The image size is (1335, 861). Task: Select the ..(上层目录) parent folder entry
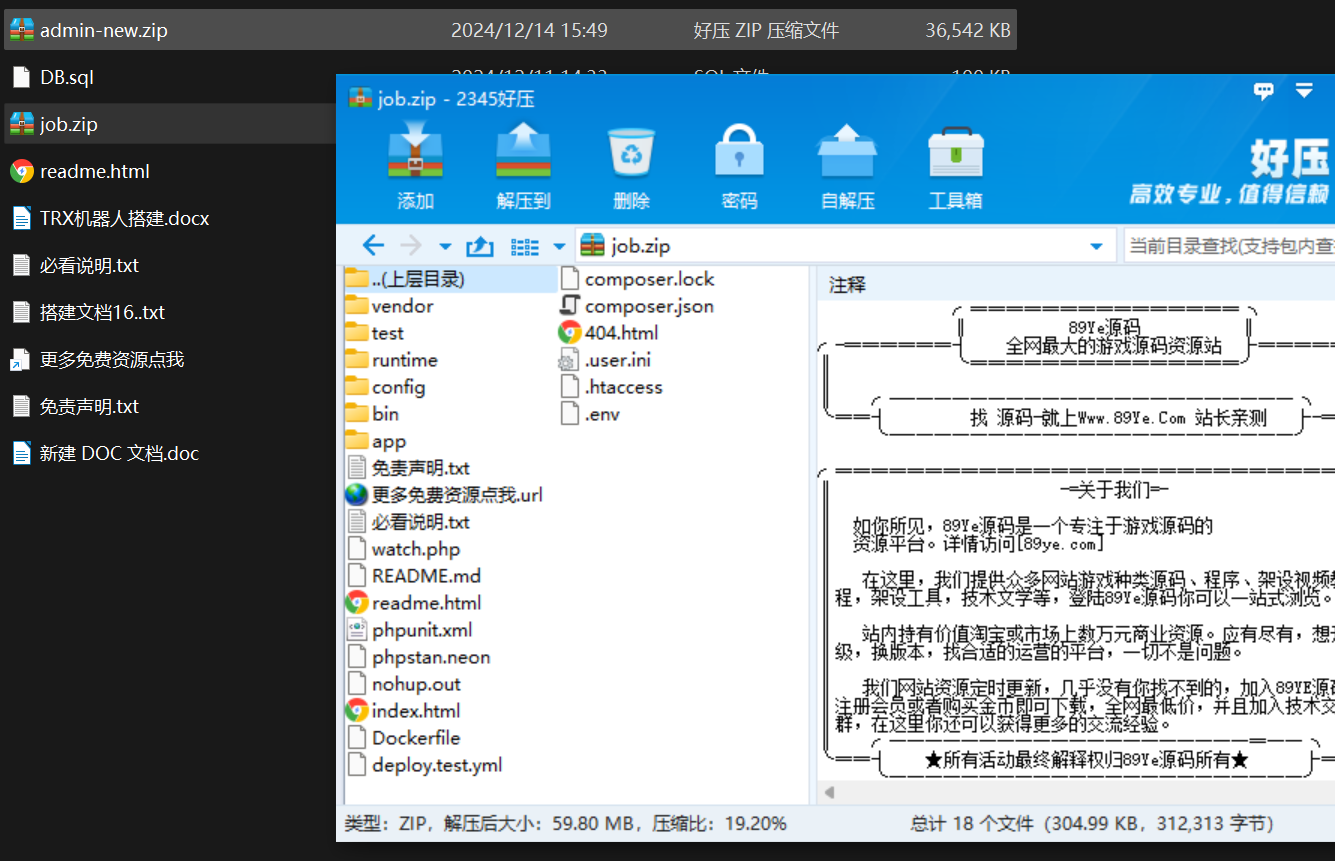450,279
